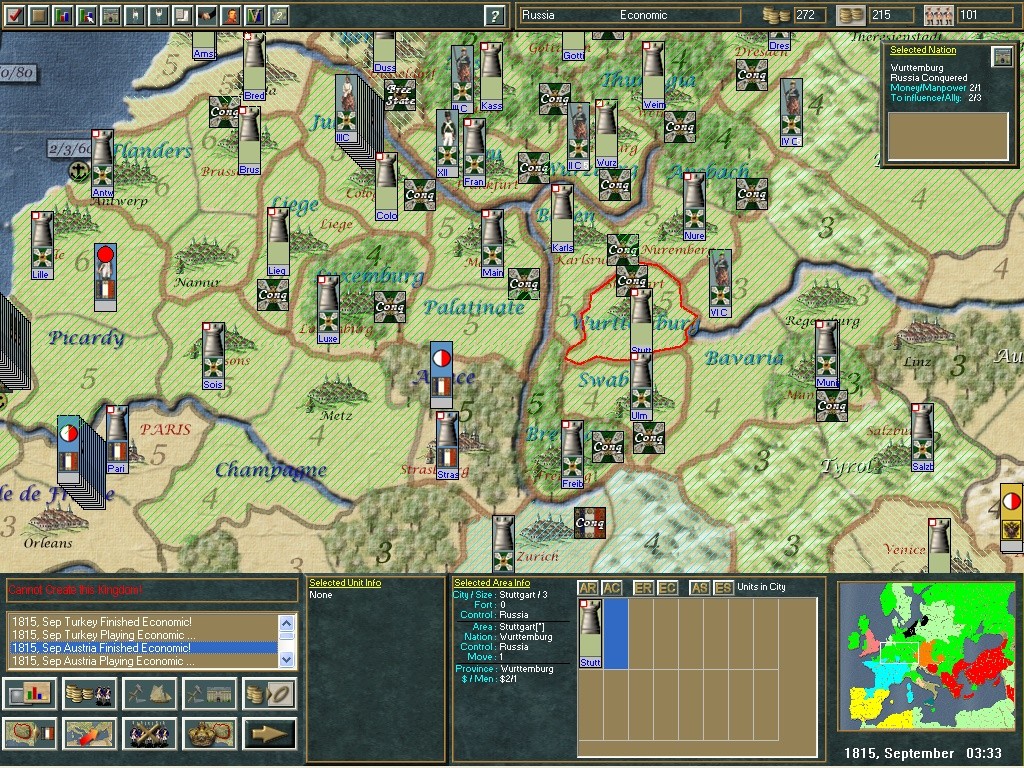Image resolution: width=1024 pixels, height=768 pixels.
Task: Select the Freiburg fortress unit on map
Action: click(572, 455)
